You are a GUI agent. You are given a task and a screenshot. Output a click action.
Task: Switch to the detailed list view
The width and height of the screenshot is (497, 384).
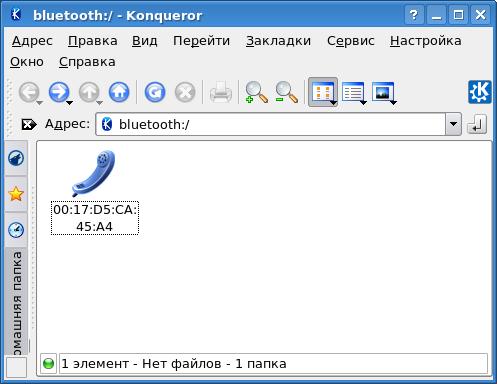click(353, 92)
